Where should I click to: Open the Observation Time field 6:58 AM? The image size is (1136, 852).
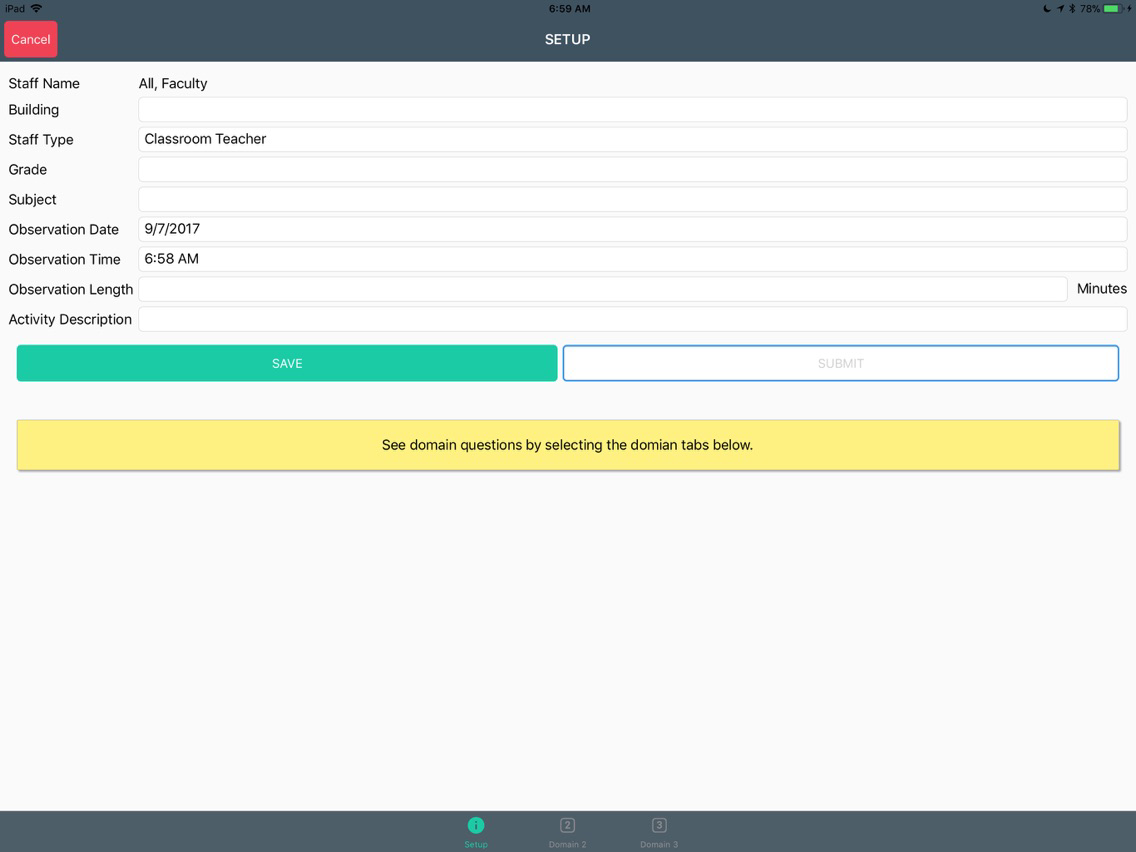tap(632, 259)
